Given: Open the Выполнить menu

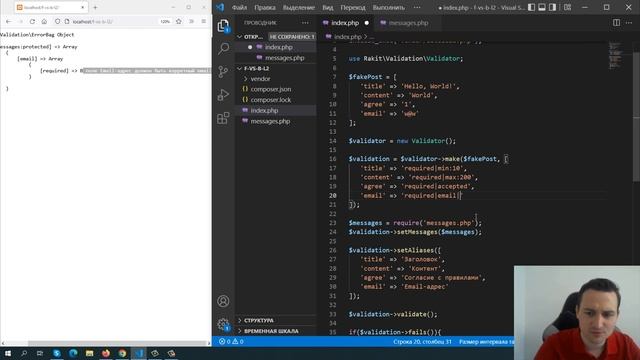Looking at the screenshot, I should (389, 7).
